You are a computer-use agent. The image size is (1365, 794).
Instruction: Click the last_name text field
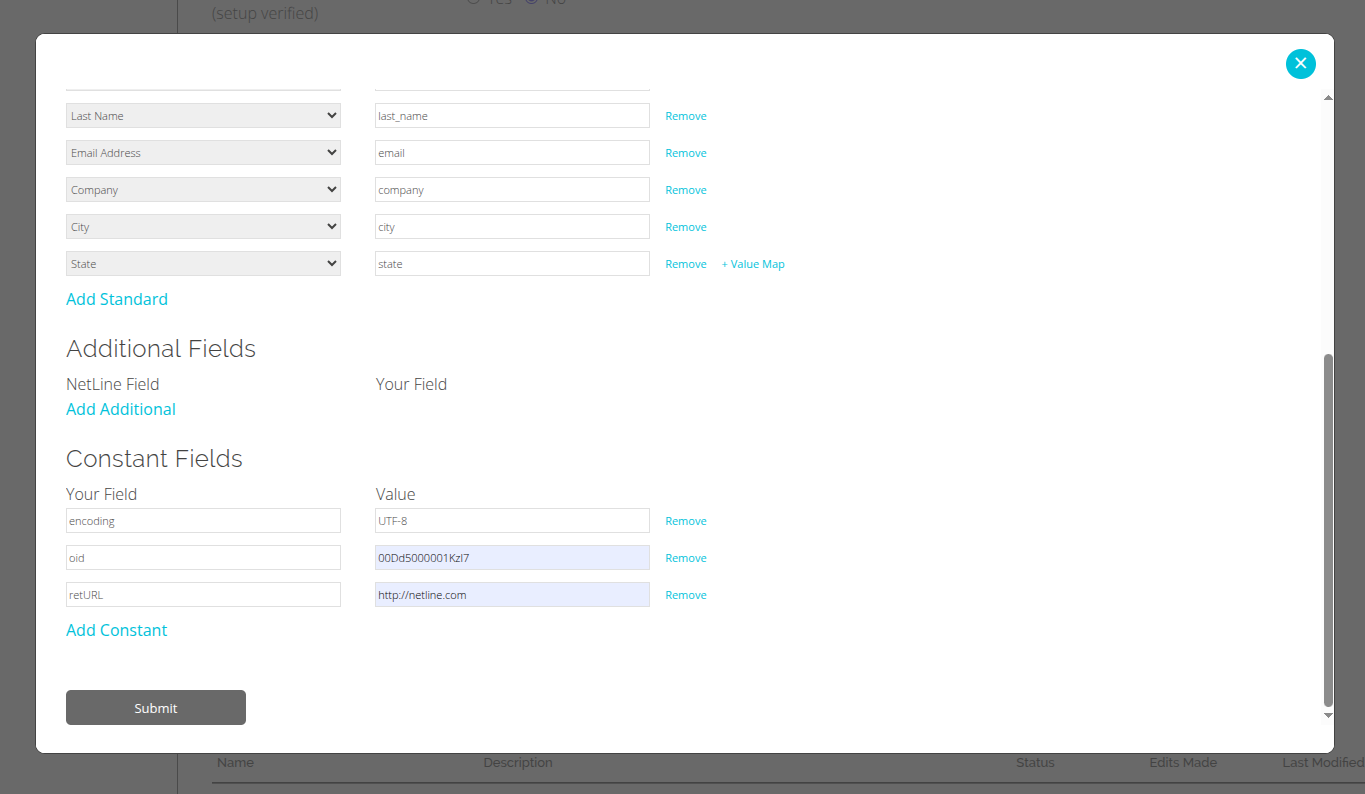pyautogui.click(x=512, y=116)
